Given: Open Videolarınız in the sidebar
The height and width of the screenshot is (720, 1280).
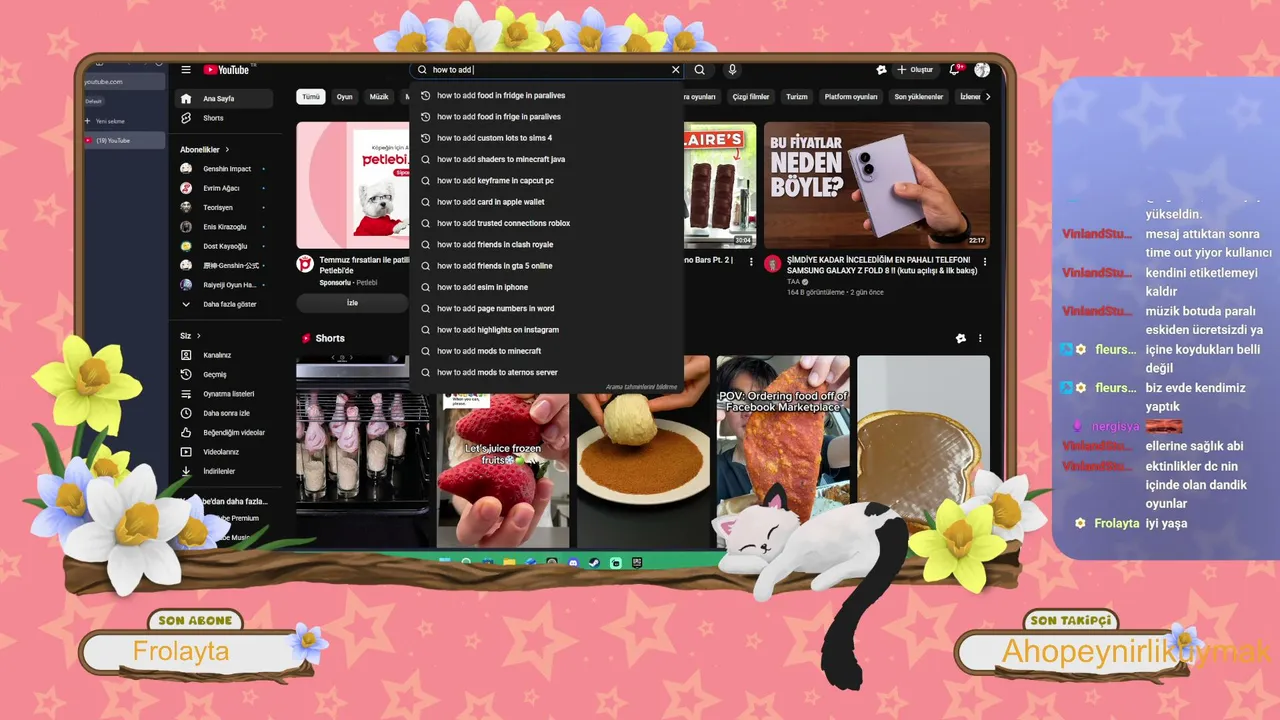Looking at the screenshot, I should click(222, 452).
